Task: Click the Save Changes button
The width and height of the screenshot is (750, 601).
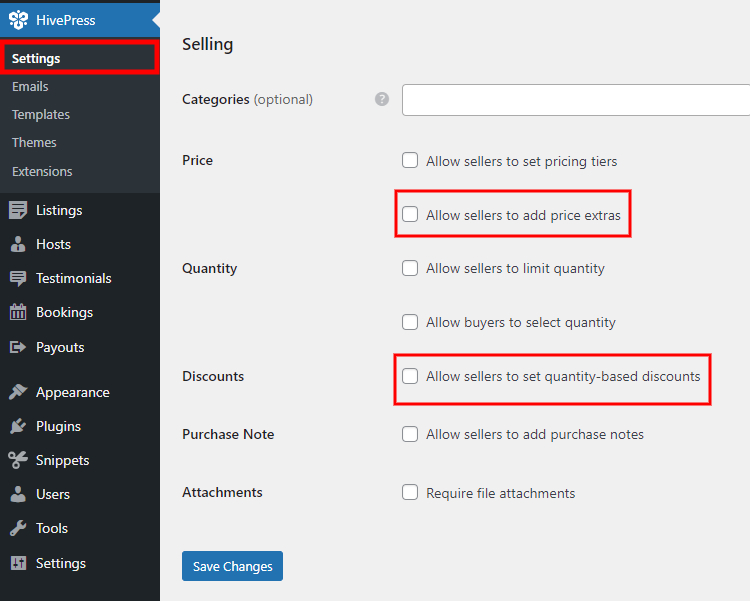Action: click(x=232, y=566)
